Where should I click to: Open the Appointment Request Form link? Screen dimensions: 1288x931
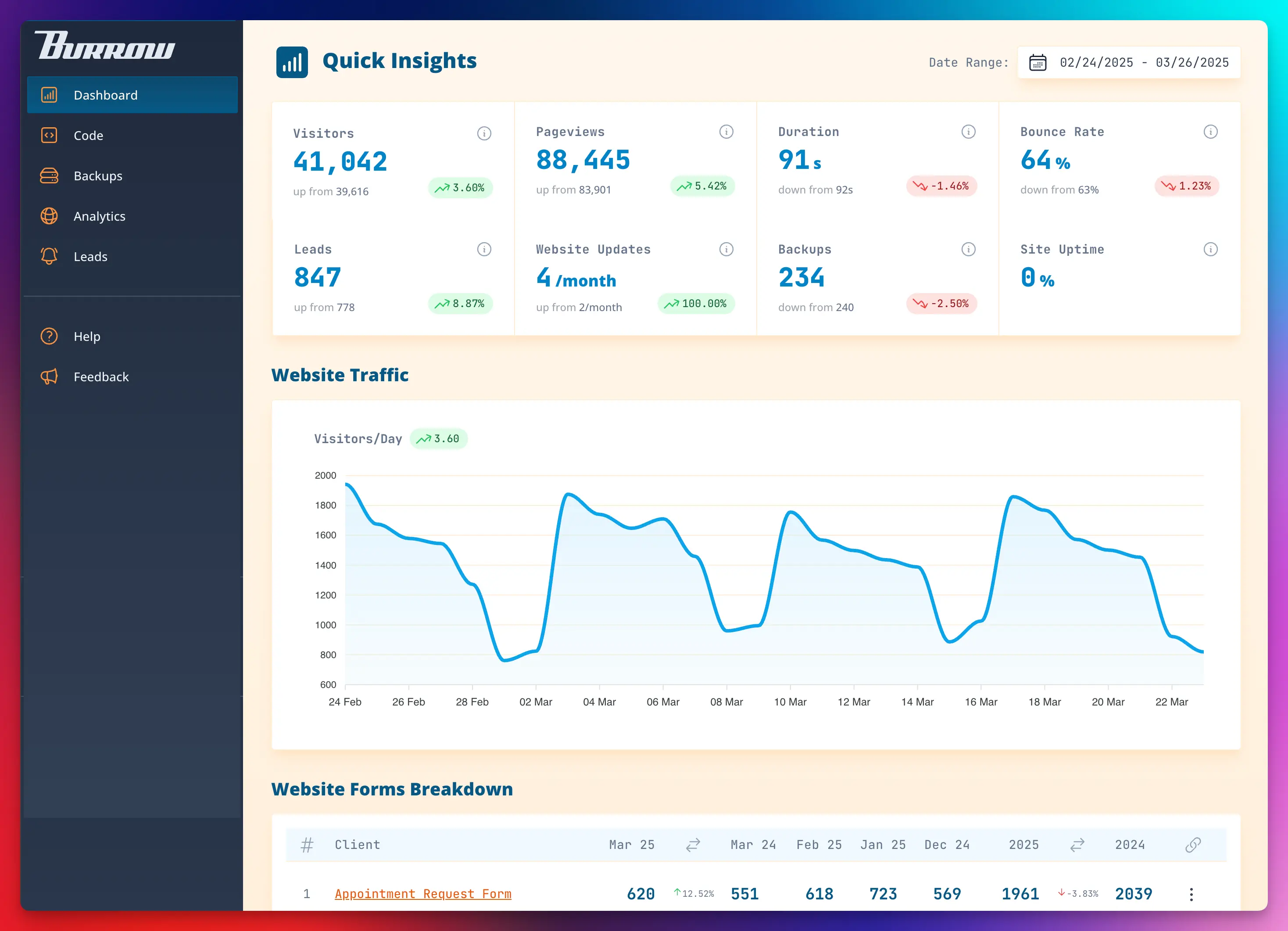(x=423, y=894)
